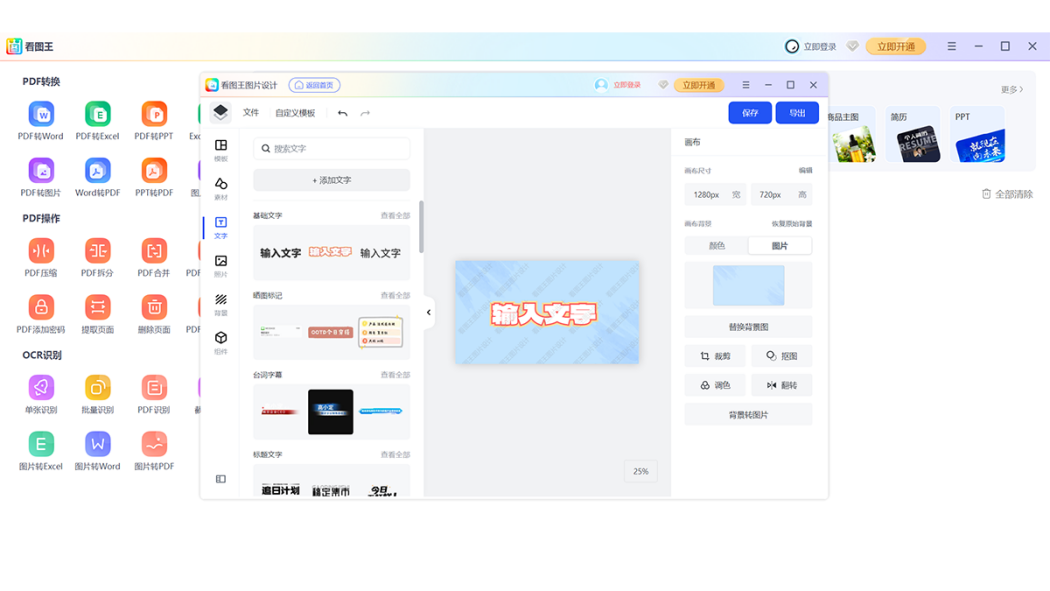Click the 搜索文字 search field
The height and width of the screenshot is (591, 1050).
point(331,149)
